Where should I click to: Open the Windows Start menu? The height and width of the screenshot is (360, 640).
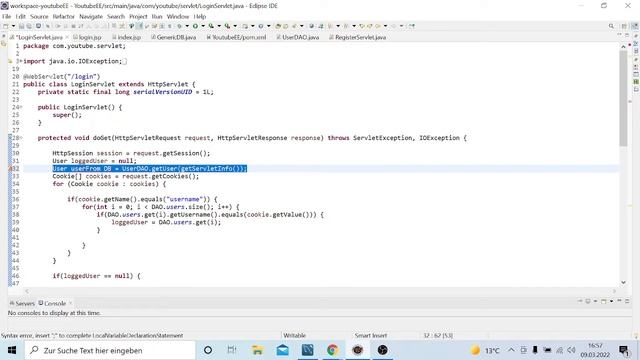[12, 350]
